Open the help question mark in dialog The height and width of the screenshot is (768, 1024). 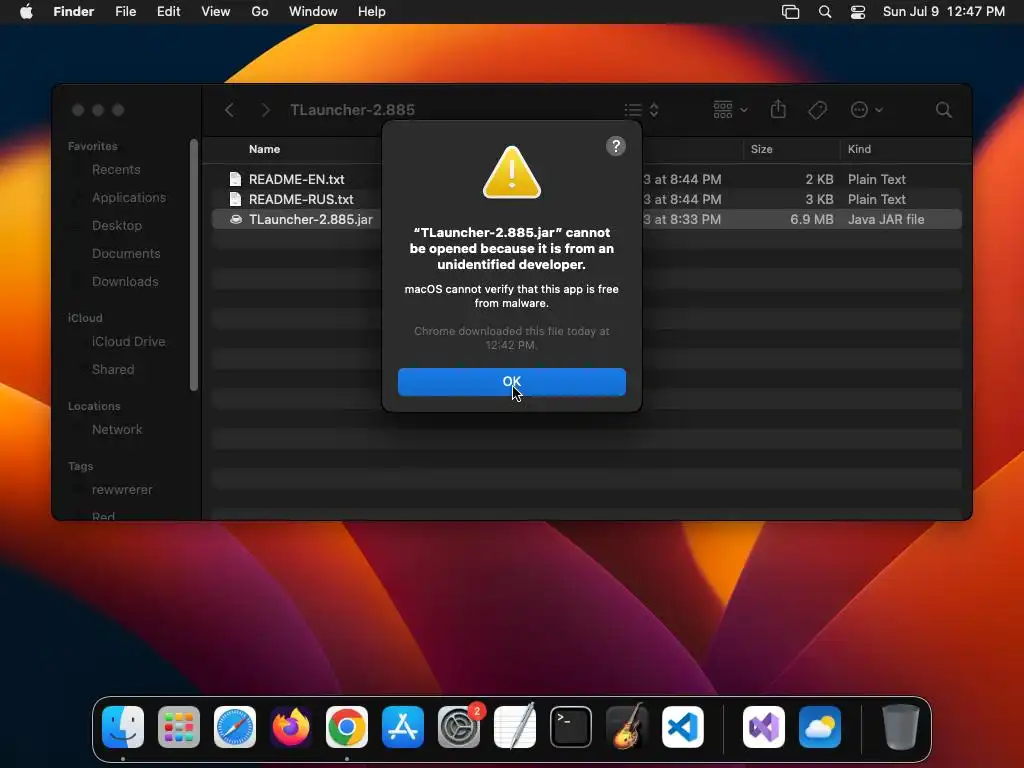pos(615,146)
